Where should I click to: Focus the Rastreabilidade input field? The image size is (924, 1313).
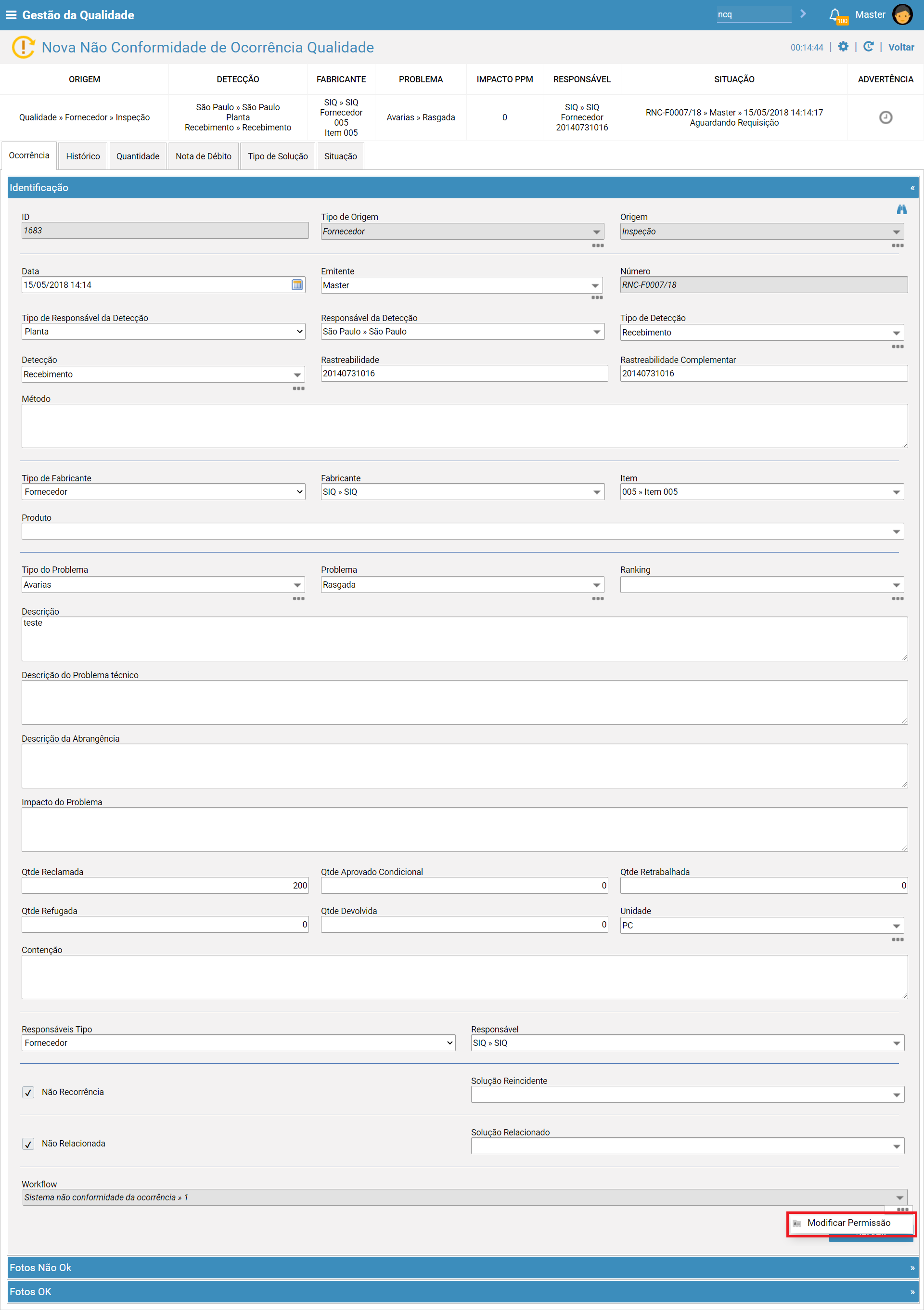click(464, 373)
